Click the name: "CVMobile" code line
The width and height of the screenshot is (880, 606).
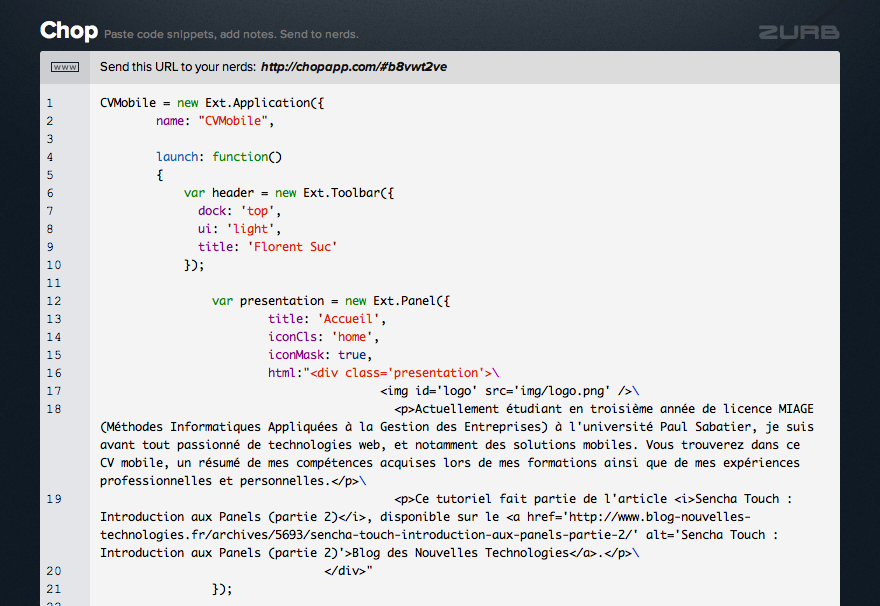pos(215,121)
